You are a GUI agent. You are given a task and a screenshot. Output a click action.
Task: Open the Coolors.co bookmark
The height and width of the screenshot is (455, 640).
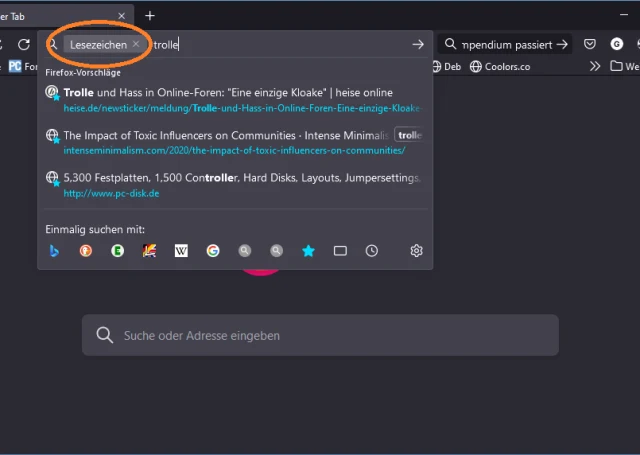click(500, 67)
